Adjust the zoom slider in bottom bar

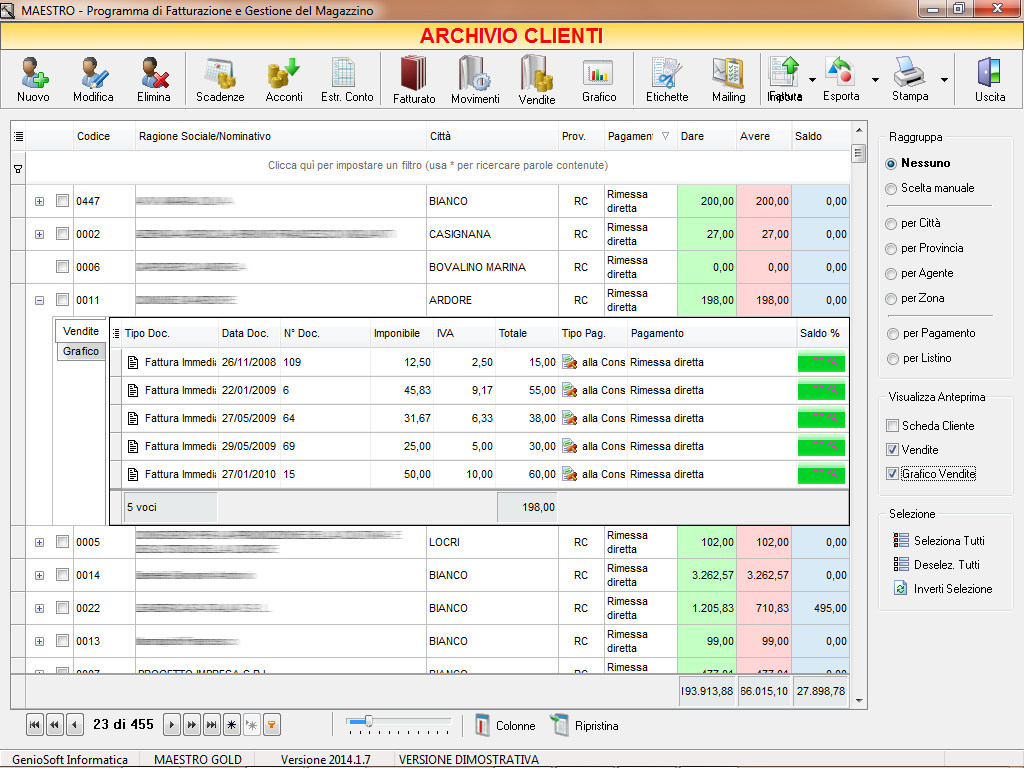(369, 721)
